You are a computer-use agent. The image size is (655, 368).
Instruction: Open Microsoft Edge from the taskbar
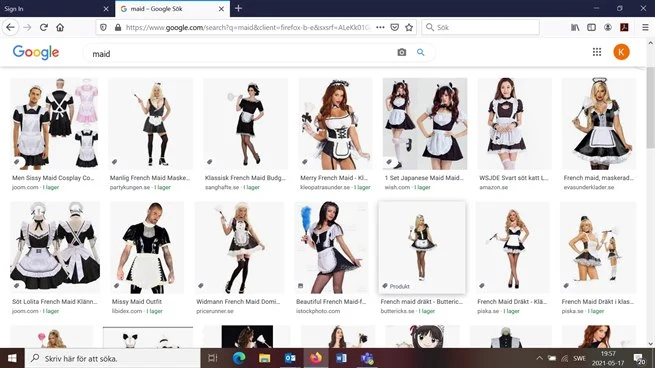coord(239,358)
